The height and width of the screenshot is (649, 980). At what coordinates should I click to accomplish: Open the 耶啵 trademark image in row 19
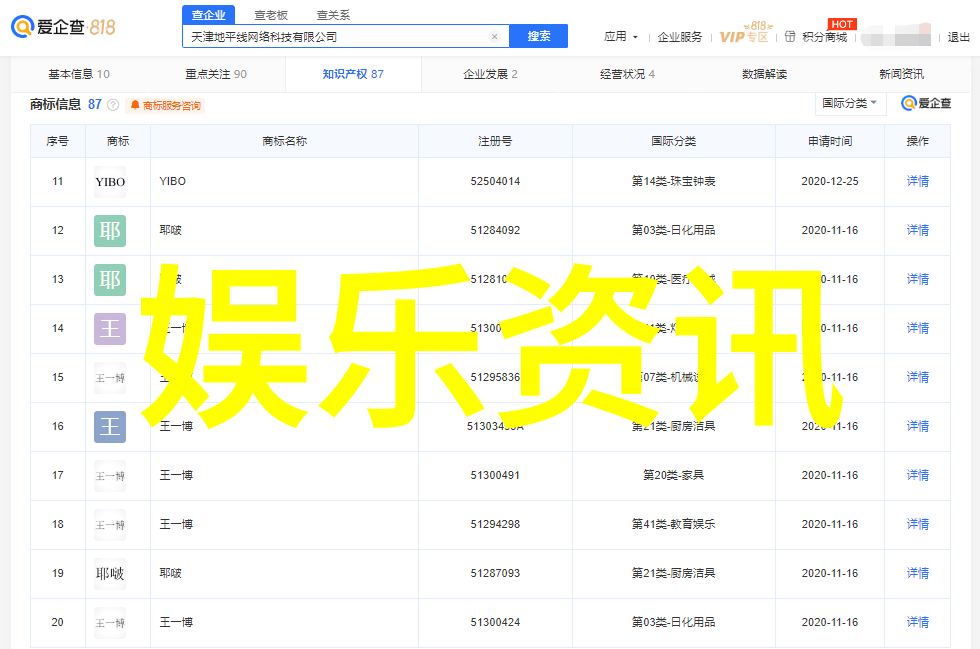coord(110,574)
